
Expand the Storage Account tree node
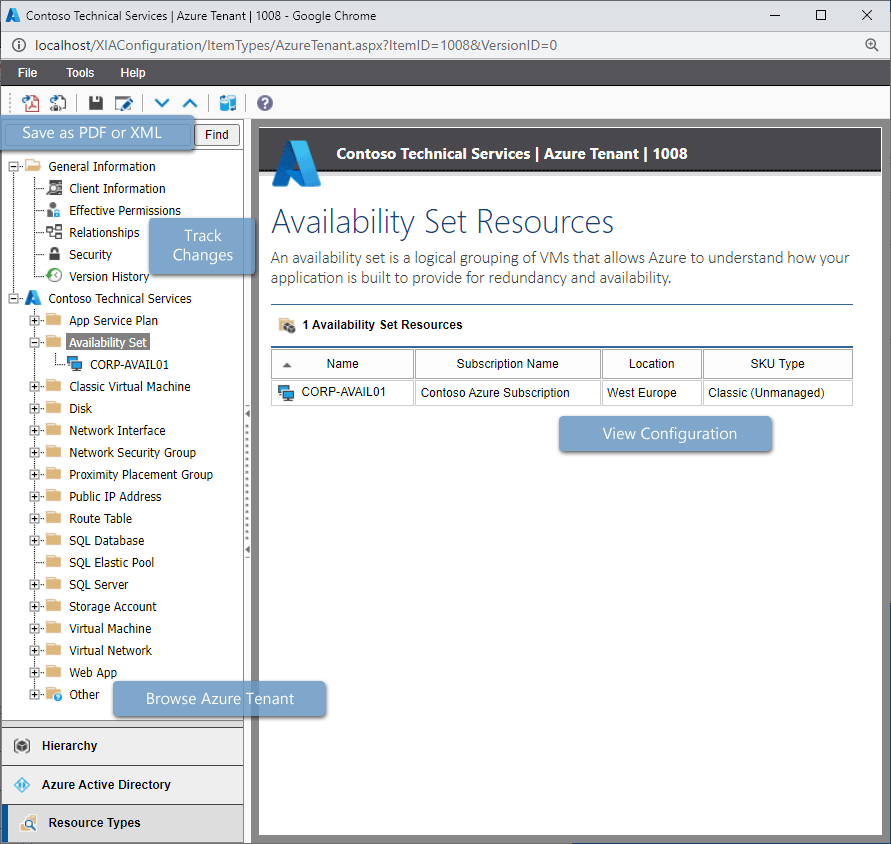coord(33,606)
